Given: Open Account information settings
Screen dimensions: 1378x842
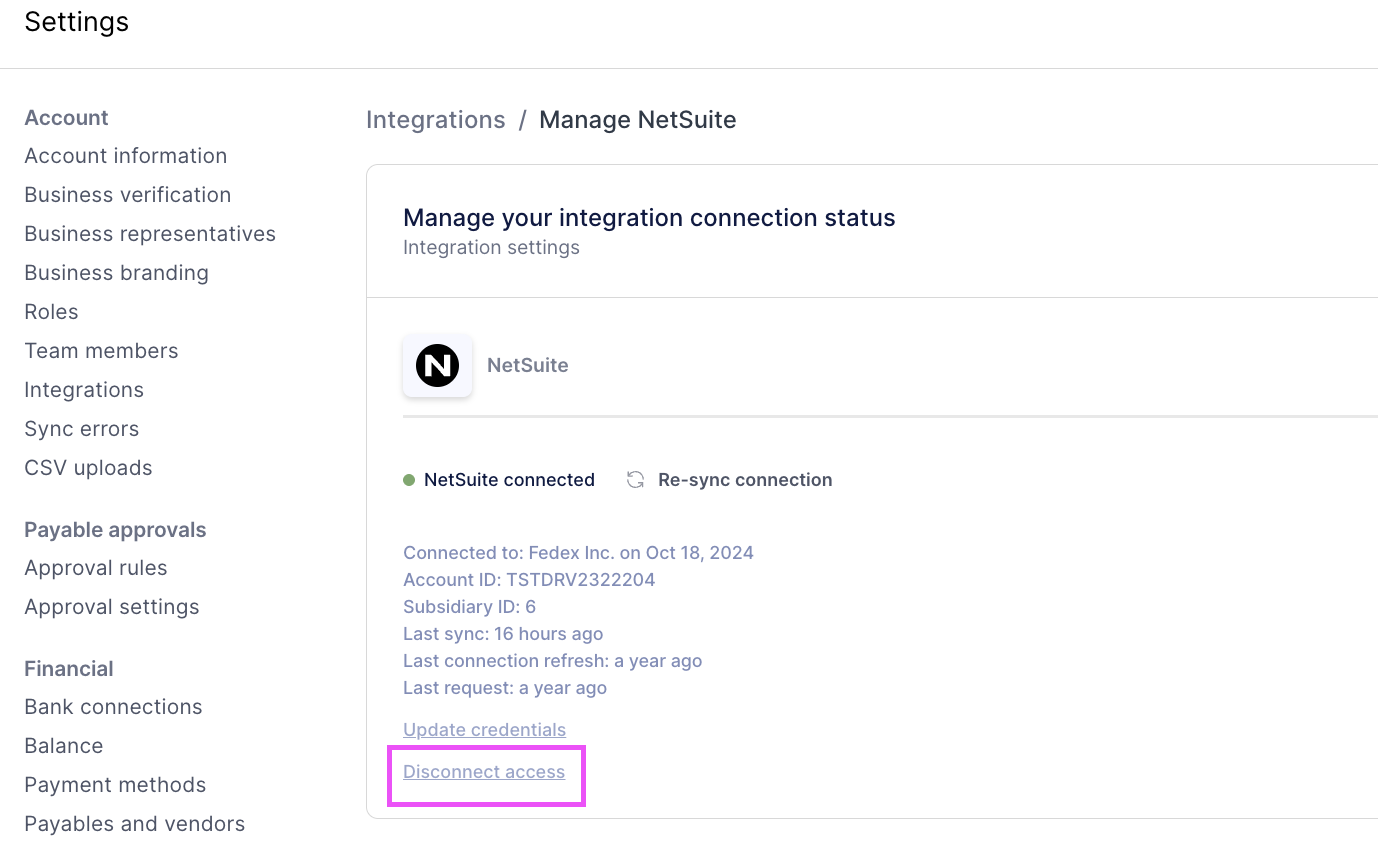Looking at the screenshot, I should (x=126, y=156).
